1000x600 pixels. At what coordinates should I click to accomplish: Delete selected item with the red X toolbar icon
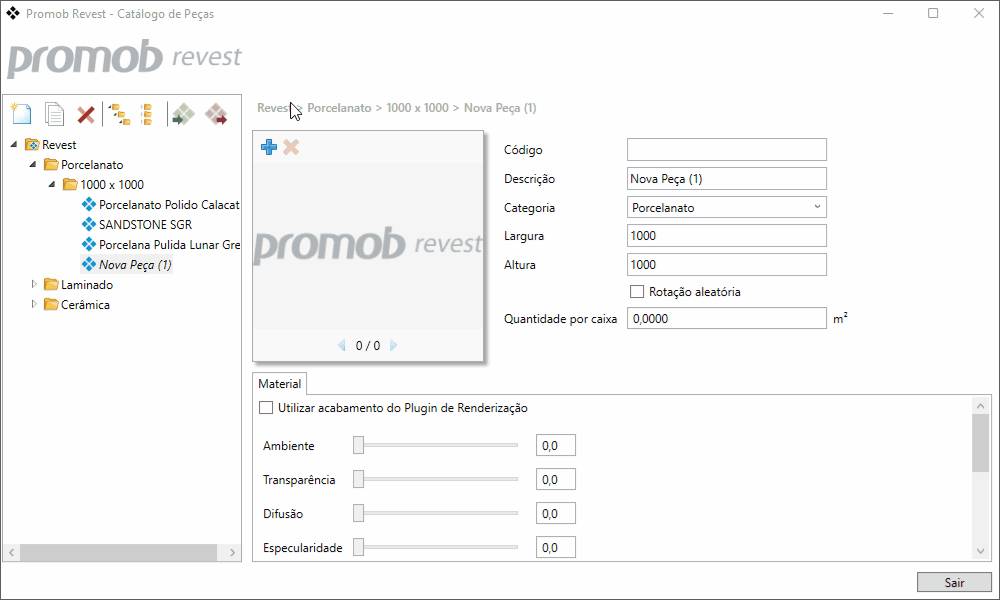(86, 115)
